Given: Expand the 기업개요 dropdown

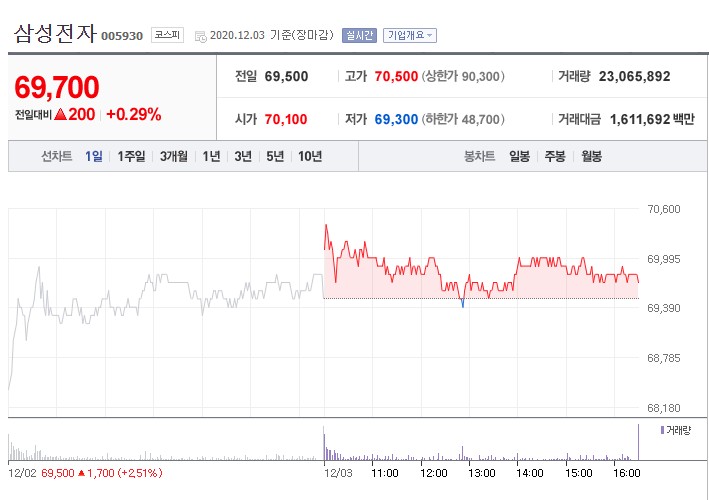Looking at the screenshot, I should point(410,35).
